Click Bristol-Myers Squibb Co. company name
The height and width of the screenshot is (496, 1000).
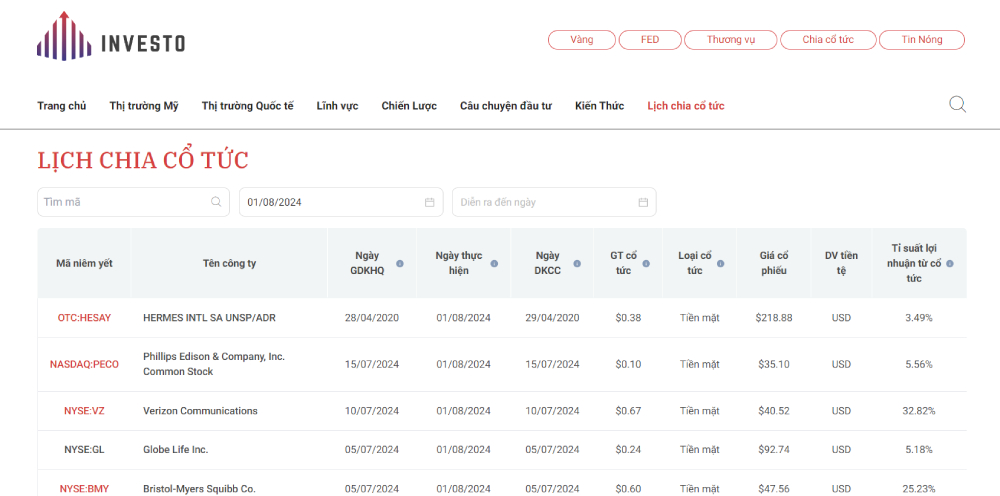click(x=199, y=489)
